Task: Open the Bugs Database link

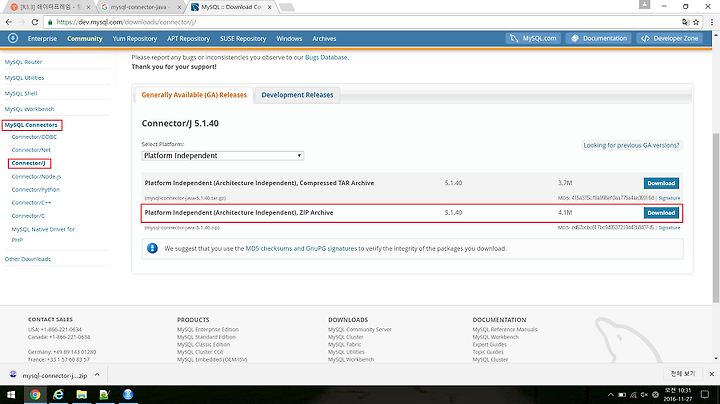Action: [326, 57]
